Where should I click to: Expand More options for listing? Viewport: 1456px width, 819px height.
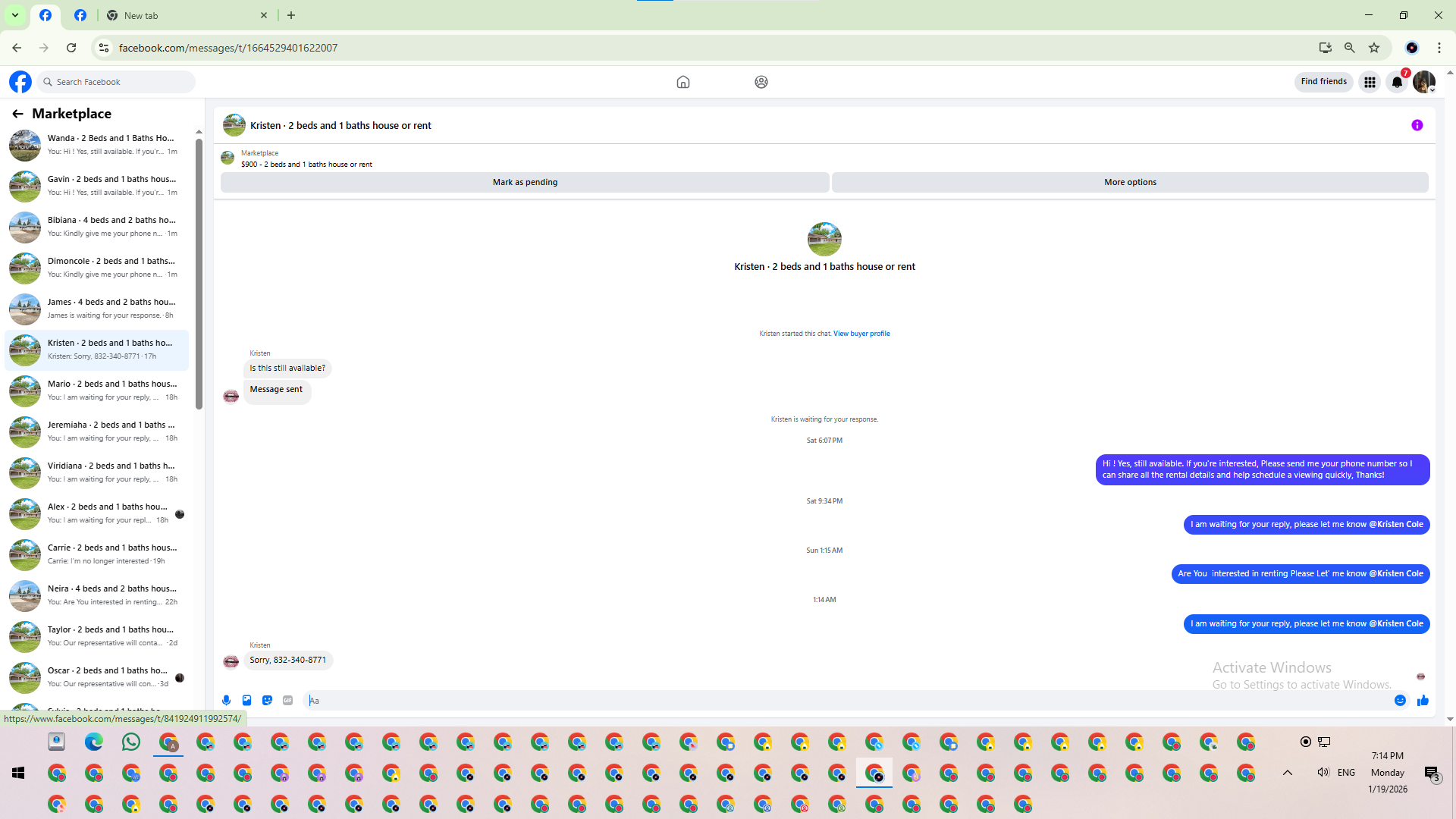tap(1129, 182)
